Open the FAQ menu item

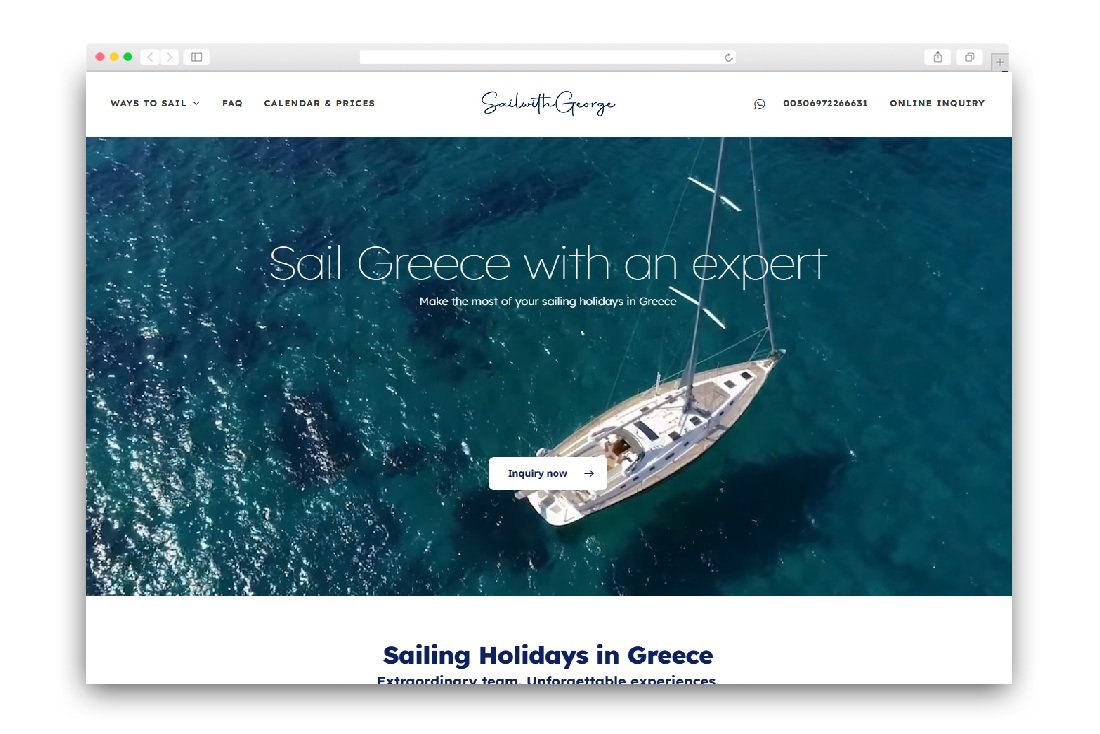232,103
